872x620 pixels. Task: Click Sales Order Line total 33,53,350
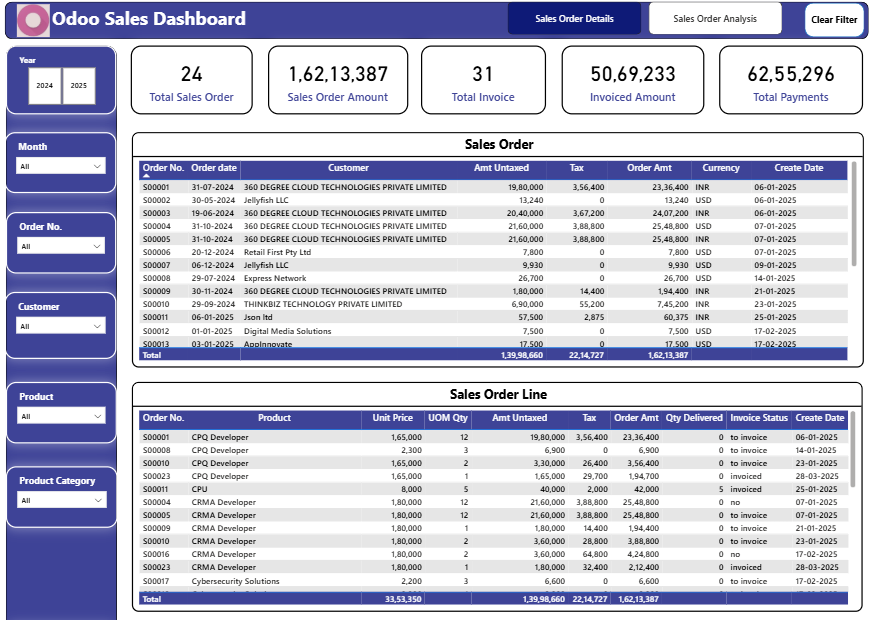[x=403, y=599]
